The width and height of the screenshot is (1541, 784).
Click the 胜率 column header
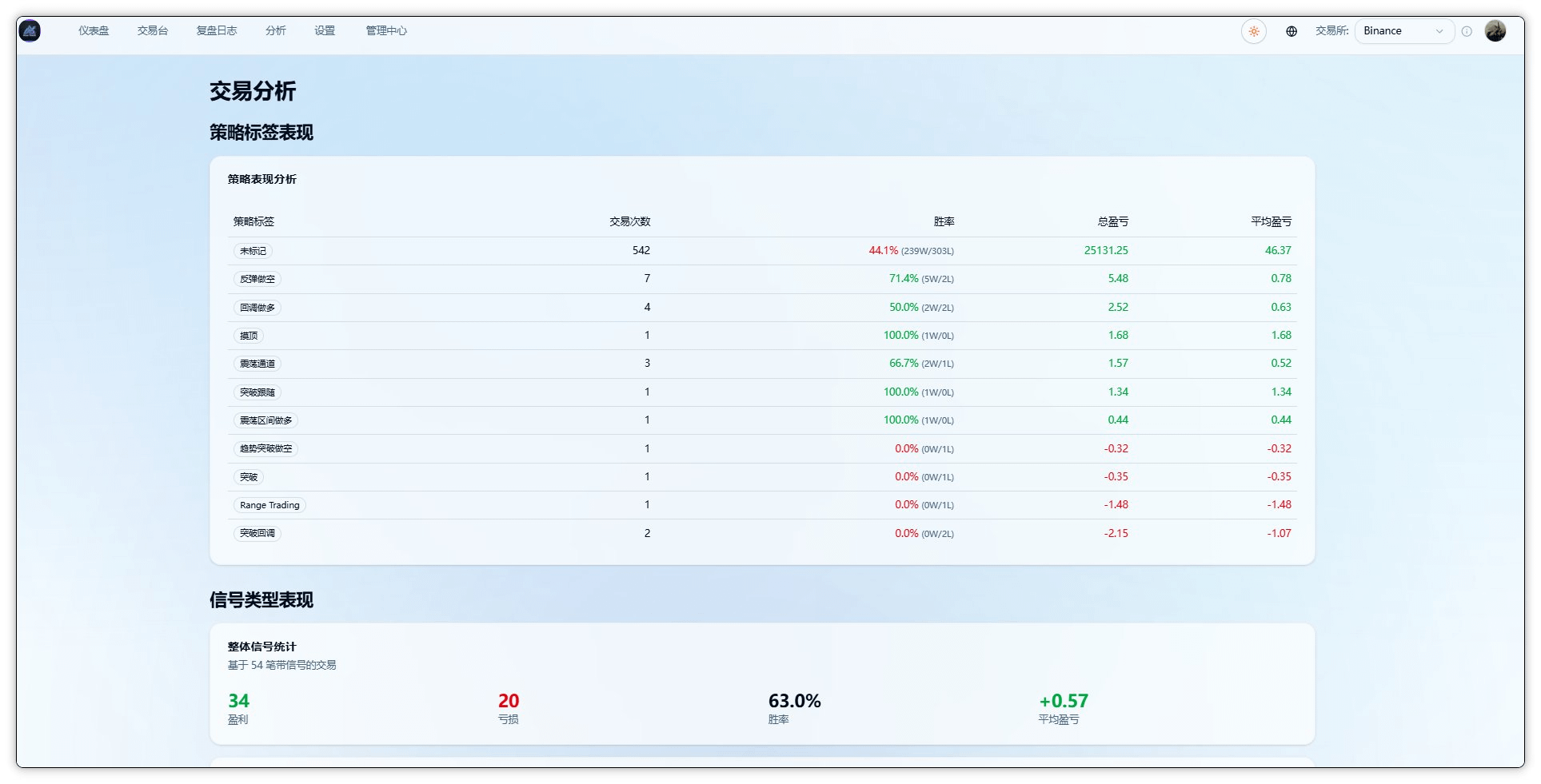tap(944, 221)
